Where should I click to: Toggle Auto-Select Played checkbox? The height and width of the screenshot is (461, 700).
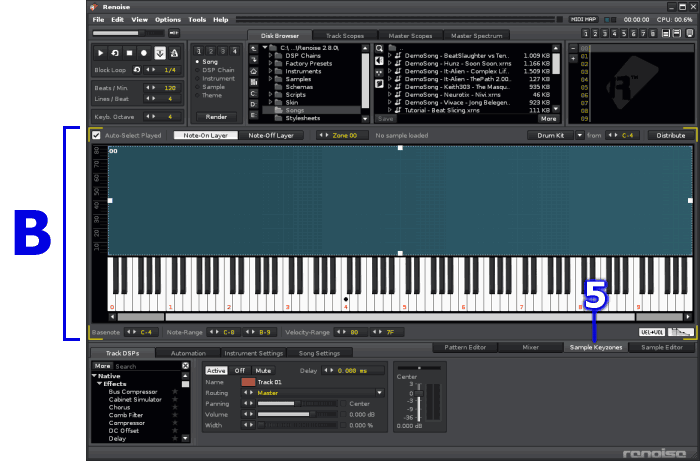[96, 135]
